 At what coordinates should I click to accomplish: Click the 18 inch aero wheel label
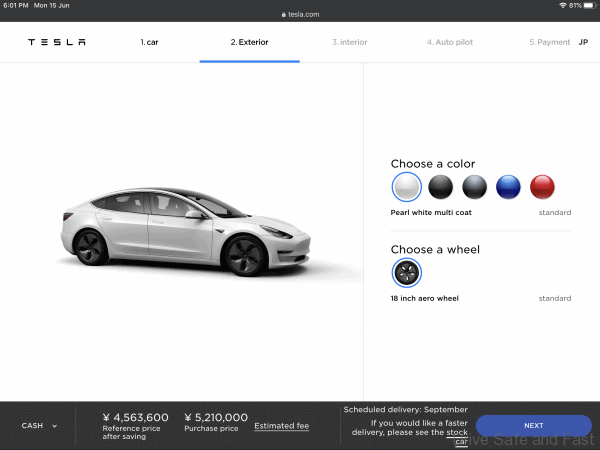coord(424,298)
